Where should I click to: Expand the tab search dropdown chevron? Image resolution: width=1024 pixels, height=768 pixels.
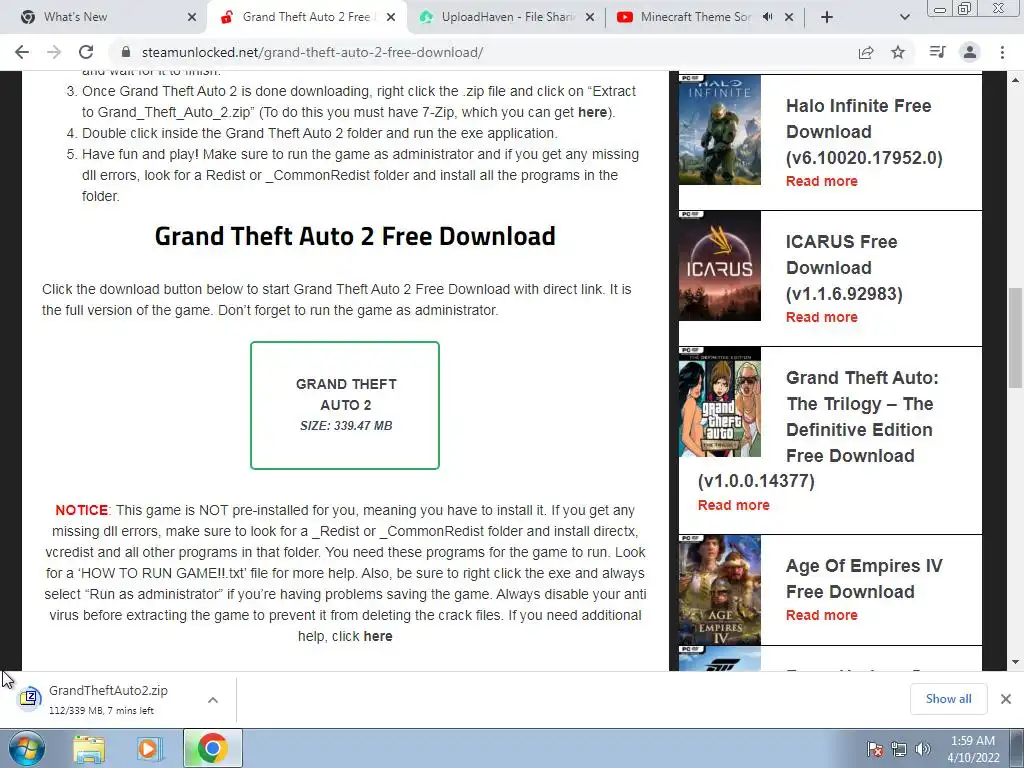904,17
